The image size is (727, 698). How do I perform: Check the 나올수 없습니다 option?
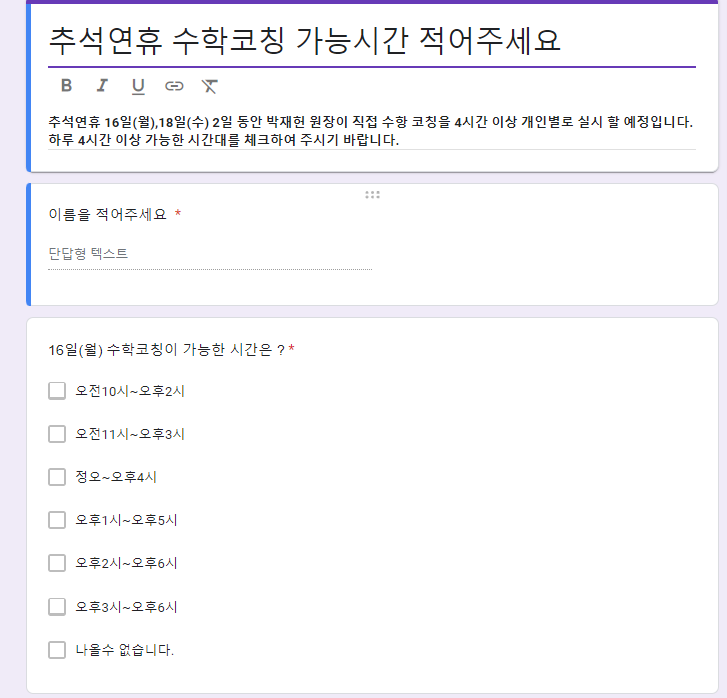tap(57, 650)
